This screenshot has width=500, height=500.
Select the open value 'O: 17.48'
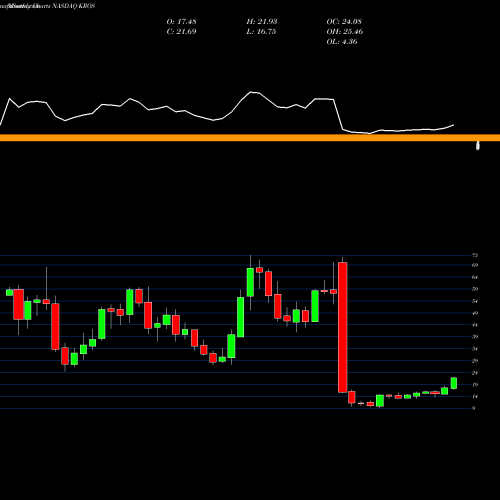pos(181,22)
